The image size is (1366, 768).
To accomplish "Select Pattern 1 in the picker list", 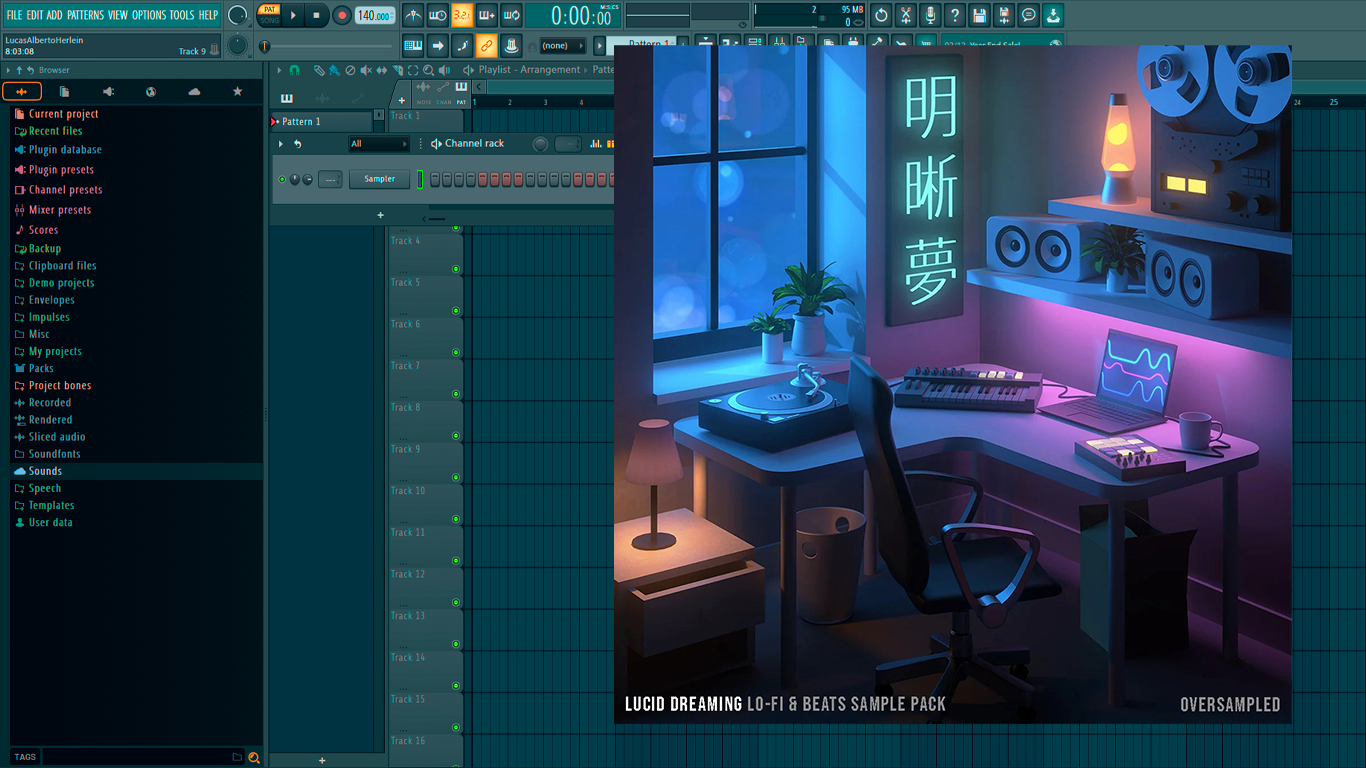I will pos(322,122).
